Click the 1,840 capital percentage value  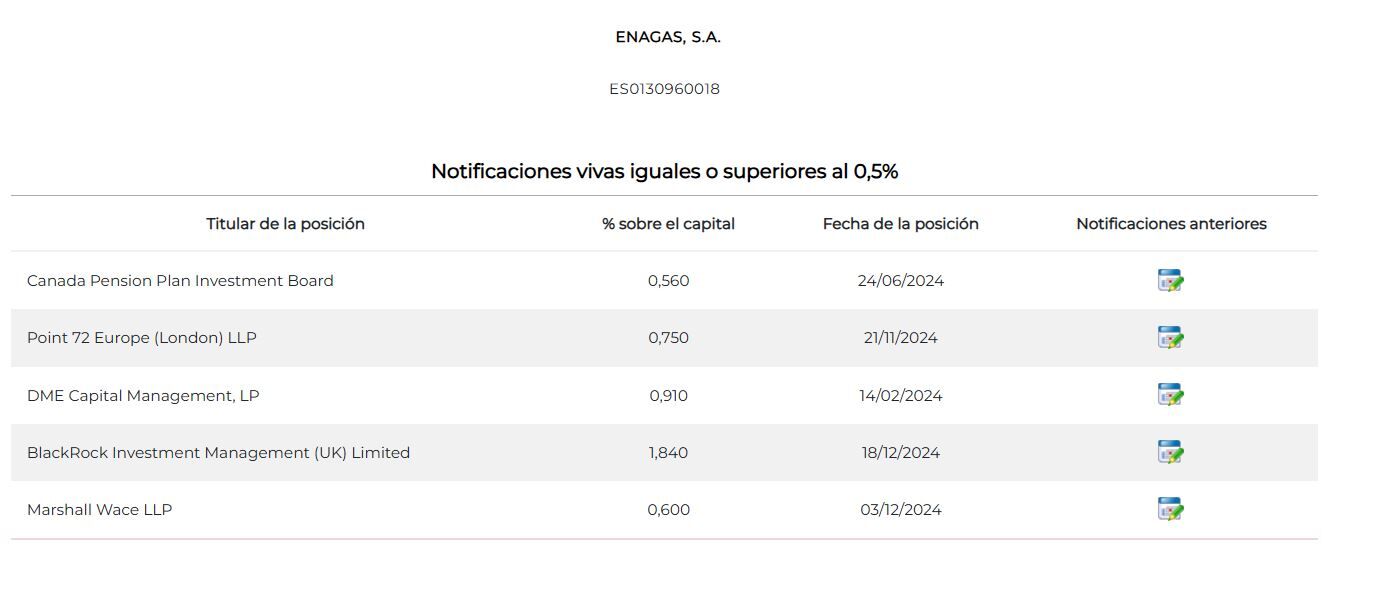pos(668,453)
